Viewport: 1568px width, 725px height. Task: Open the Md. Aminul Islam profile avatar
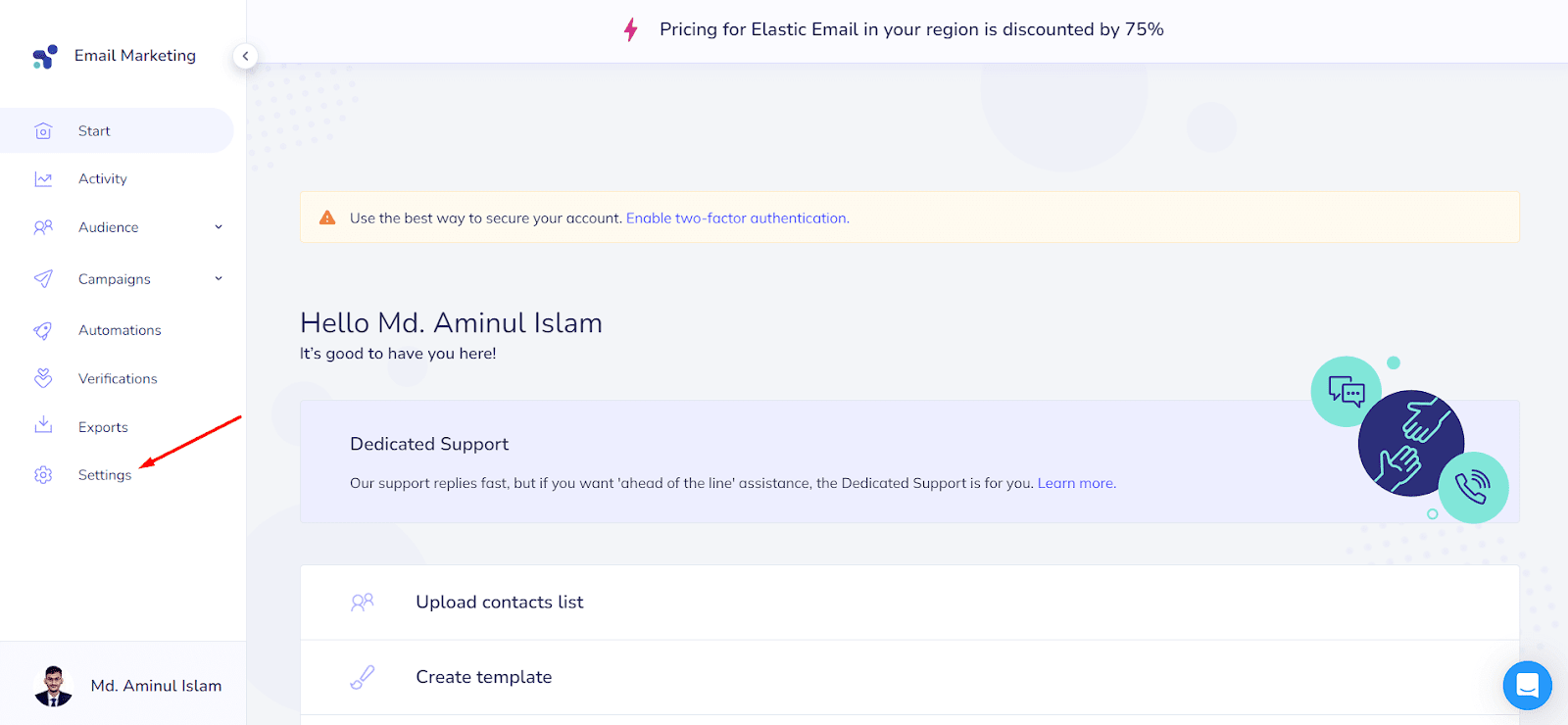pyautogui.click(x=54, y=686)
